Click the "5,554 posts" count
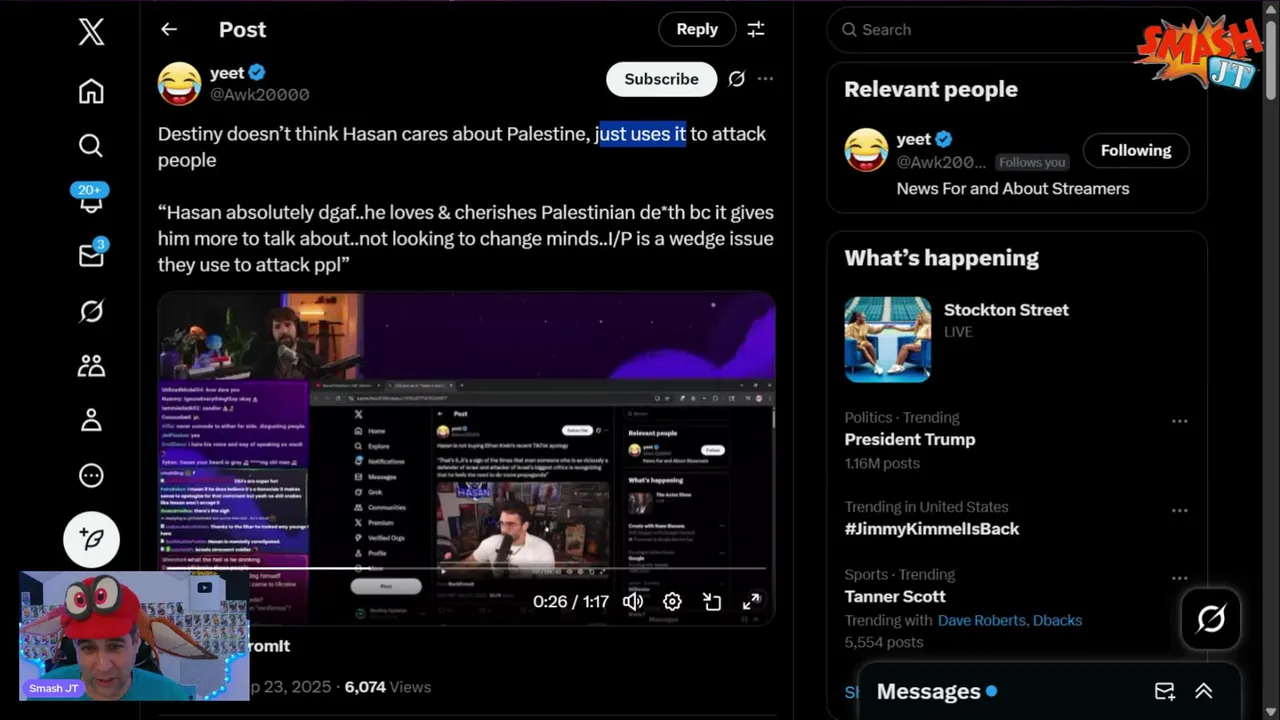This screenshot has height=720, width=1280. coord(884,643)
